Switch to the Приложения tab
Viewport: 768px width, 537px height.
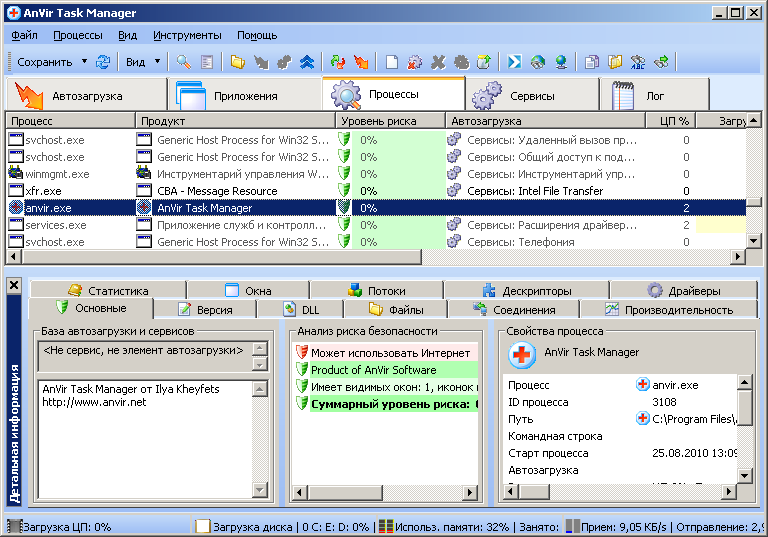(244, 95)
